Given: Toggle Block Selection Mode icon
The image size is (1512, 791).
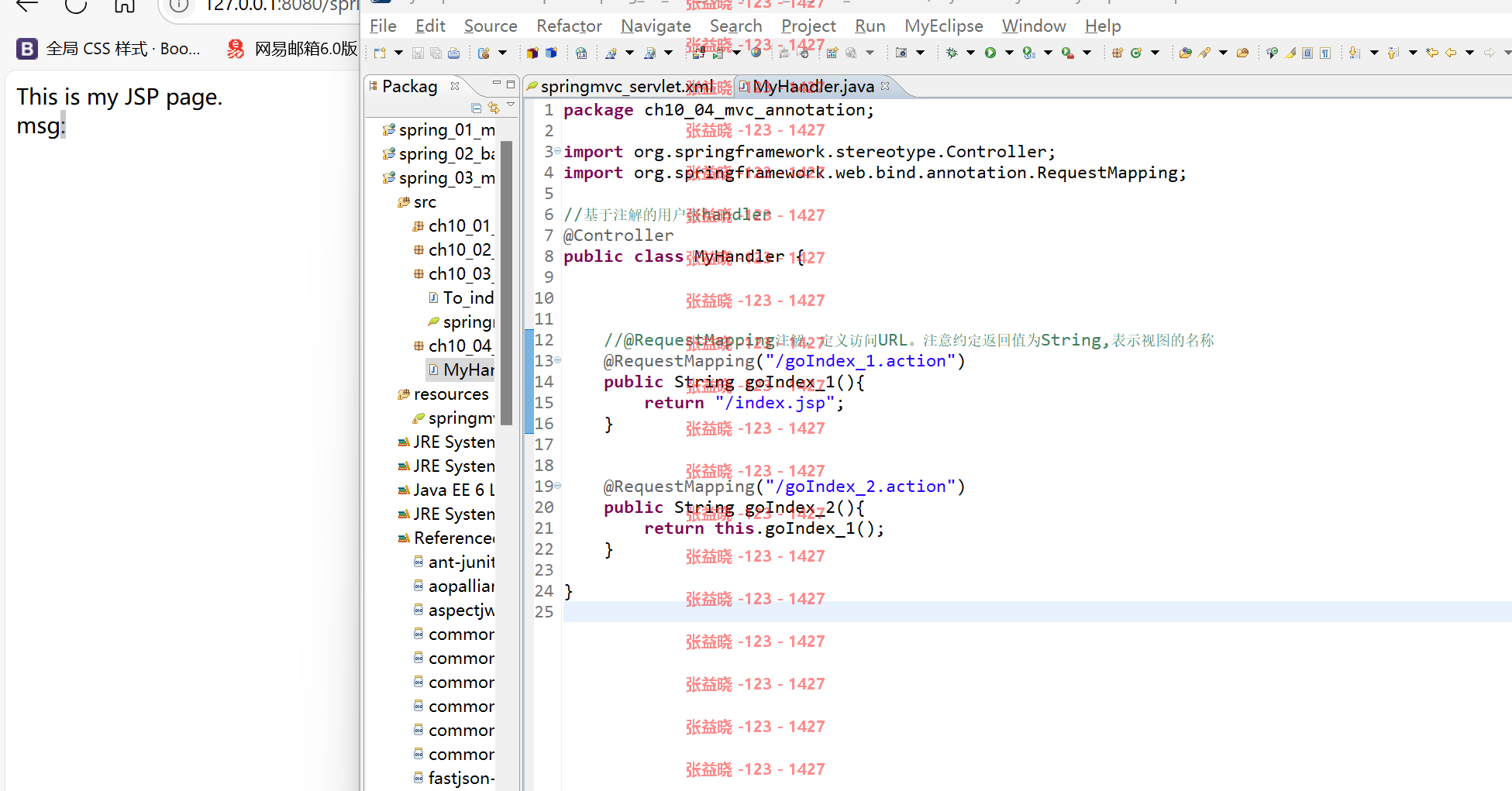Looking at the screenshot, I should point(1307,53).
